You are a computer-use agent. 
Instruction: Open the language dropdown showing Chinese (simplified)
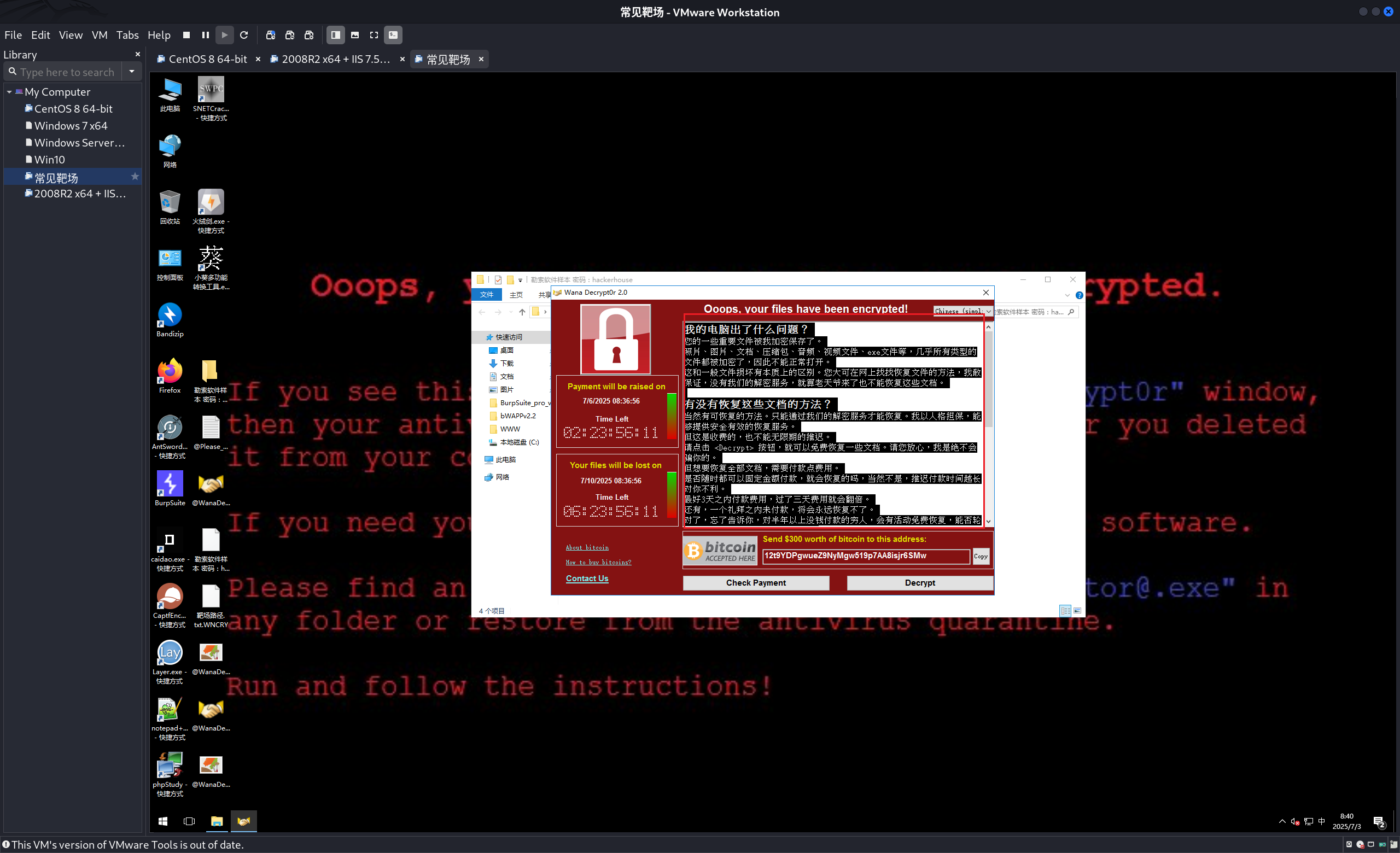962,311
